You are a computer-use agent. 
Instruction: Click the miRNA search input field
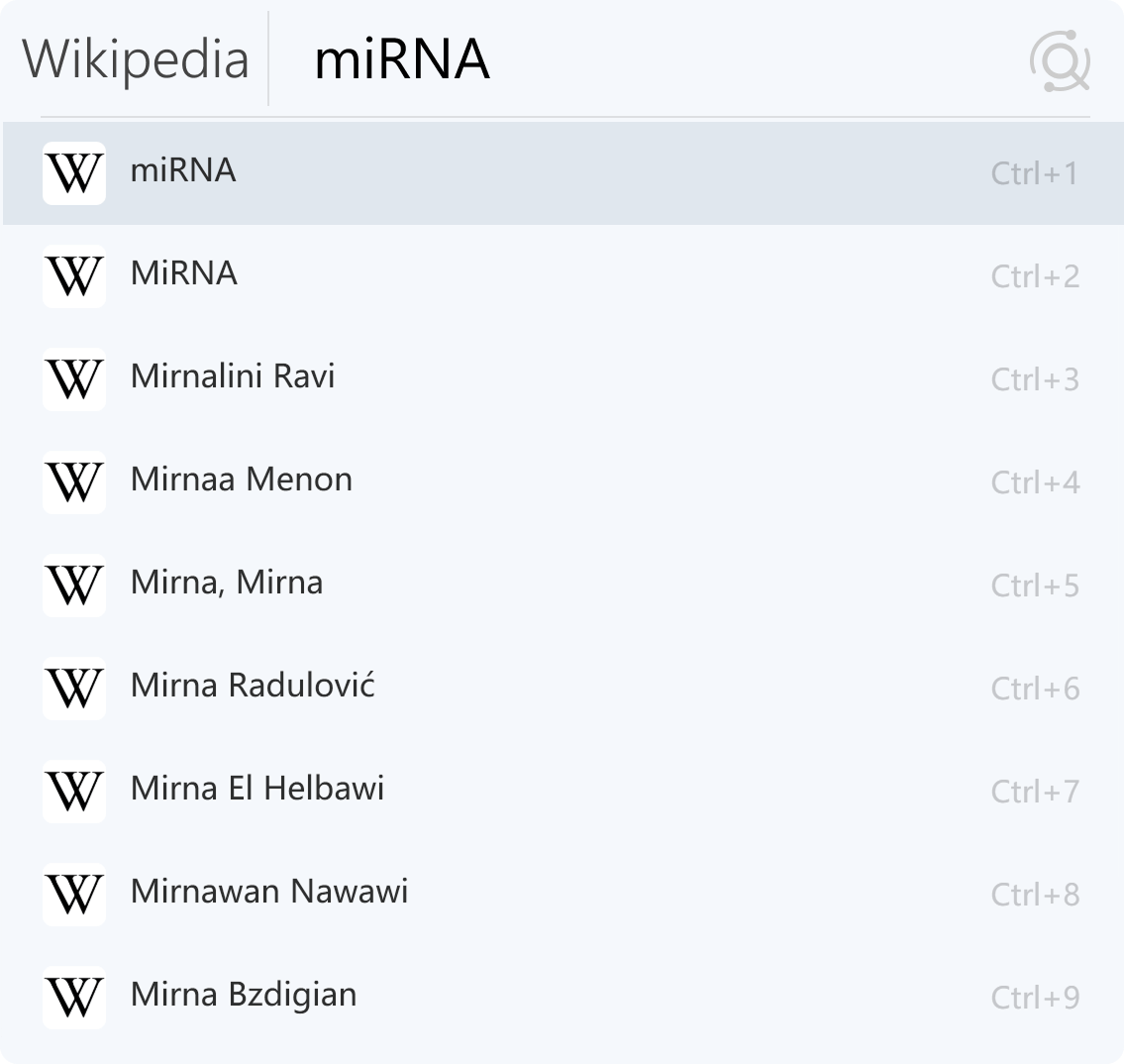tap(645, 59)
